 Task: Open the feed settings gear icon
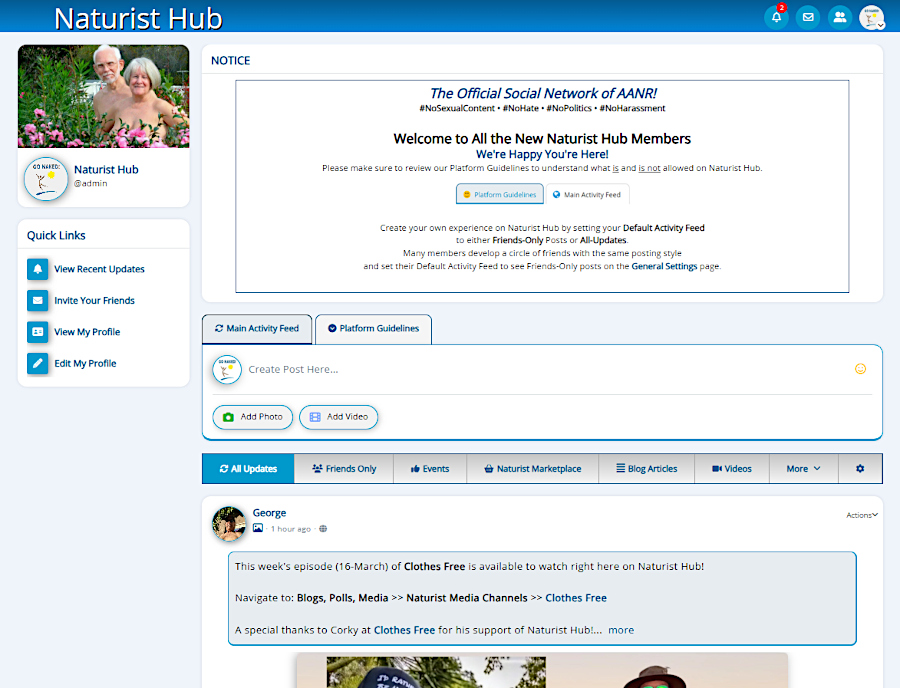[x=861, y=468]
